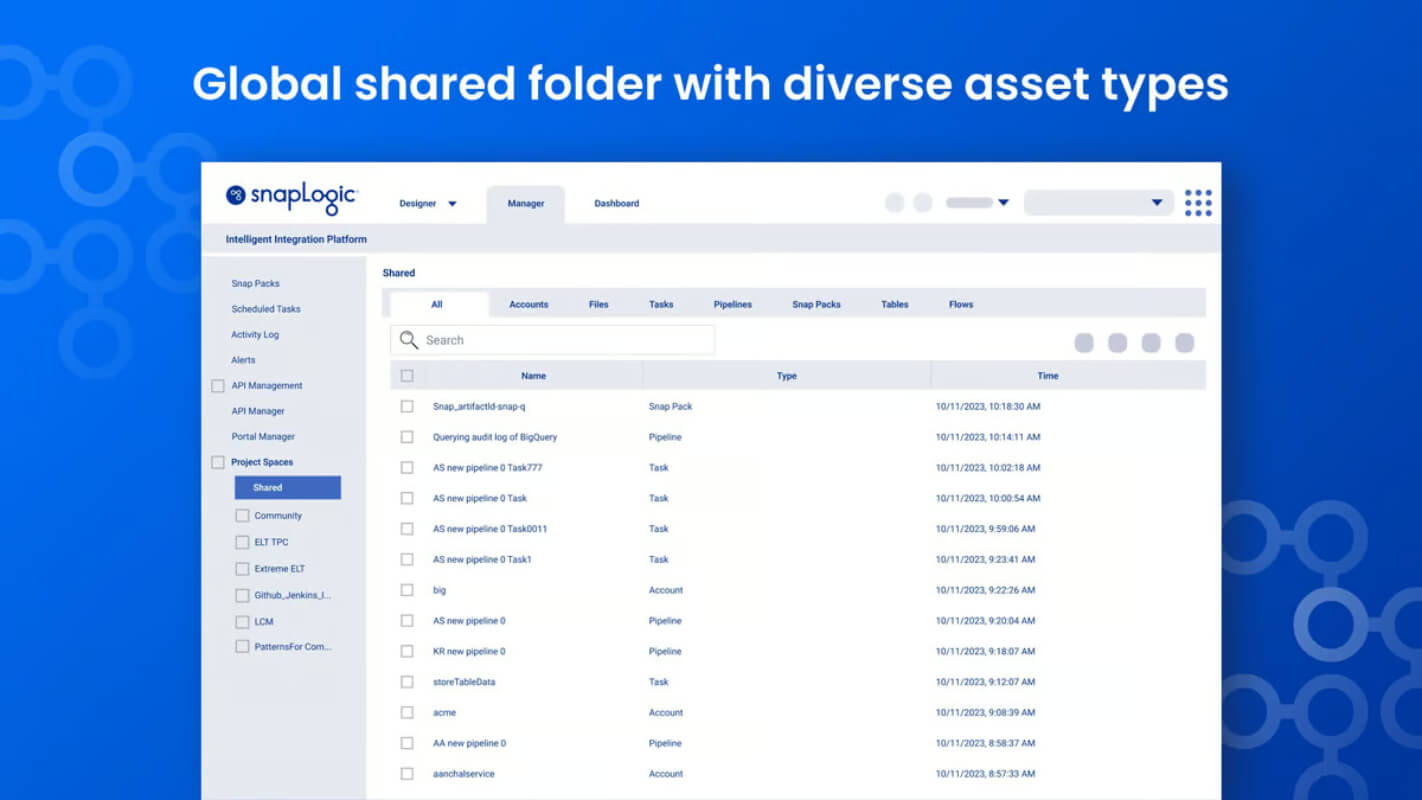The height and width of the screenshot is (800, 1422).
Task: Open the Snap Packs asset tab
Action: click(x=817, y=305)
